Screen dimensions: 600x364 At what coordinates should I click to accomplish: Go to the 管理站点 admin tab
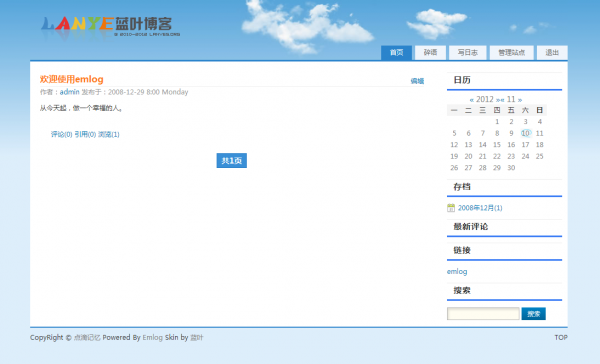click(512, 52)
